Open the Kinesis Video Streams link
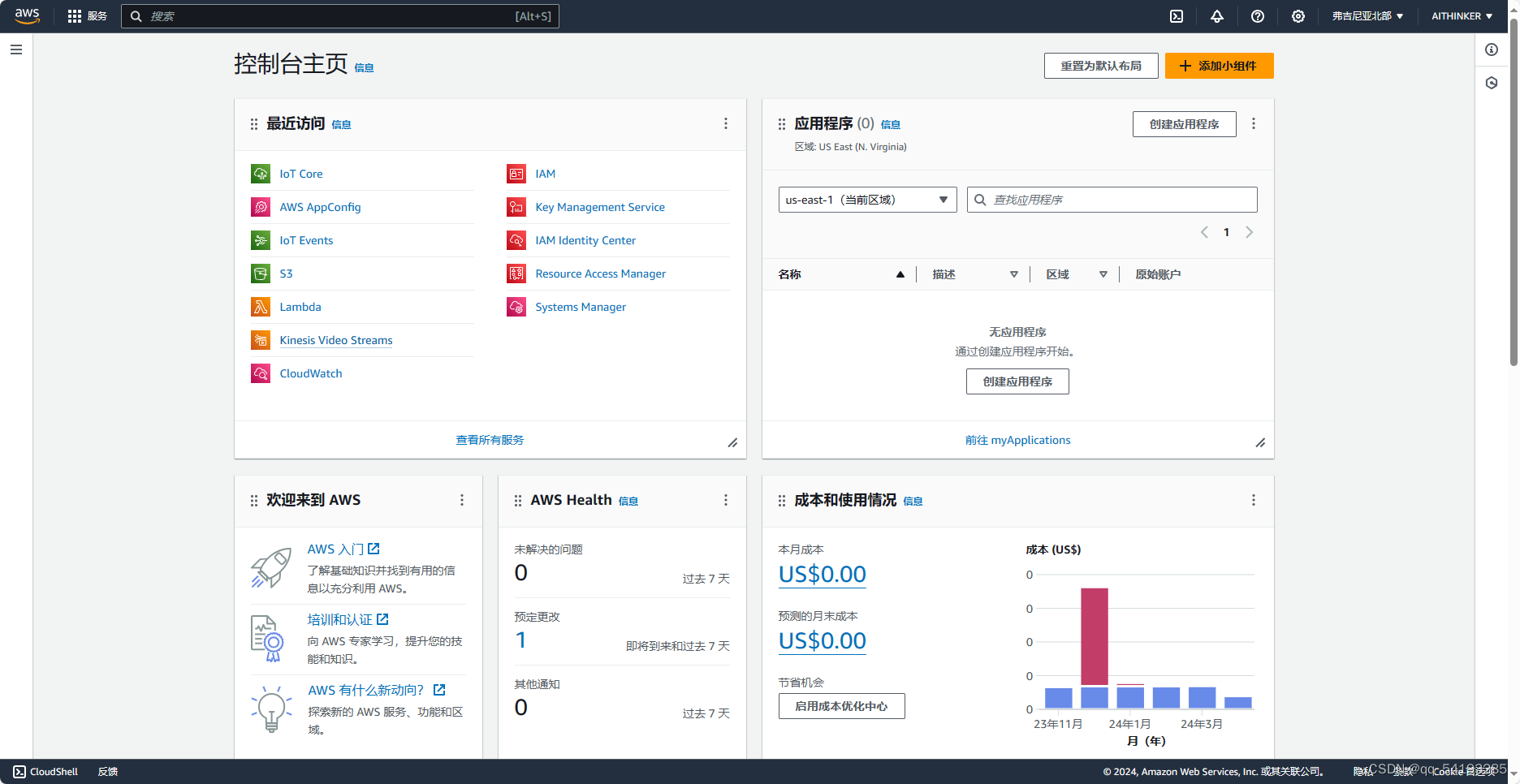The image size is (1520, 784). coord(336,340)
